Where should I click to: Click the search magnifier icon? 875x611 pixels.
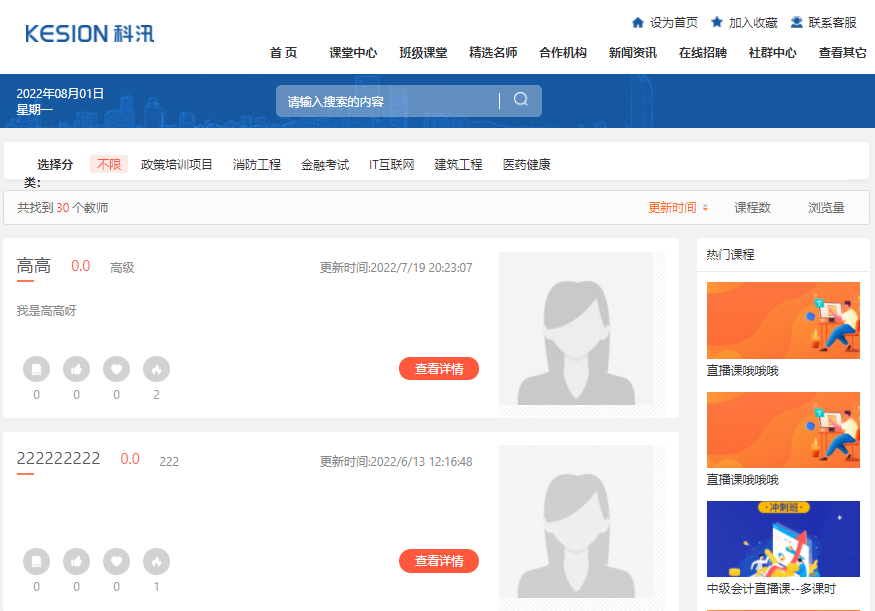point(520,100)
